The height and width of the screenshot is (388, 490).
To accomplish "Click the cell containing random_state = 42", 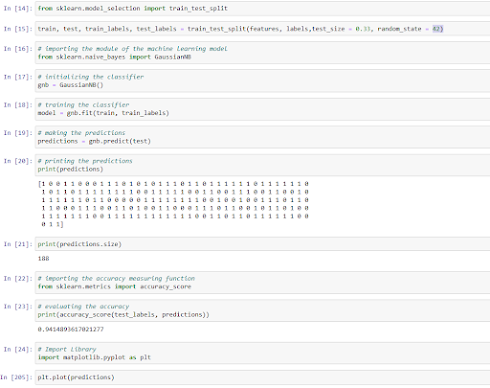I will pos(262,29).
